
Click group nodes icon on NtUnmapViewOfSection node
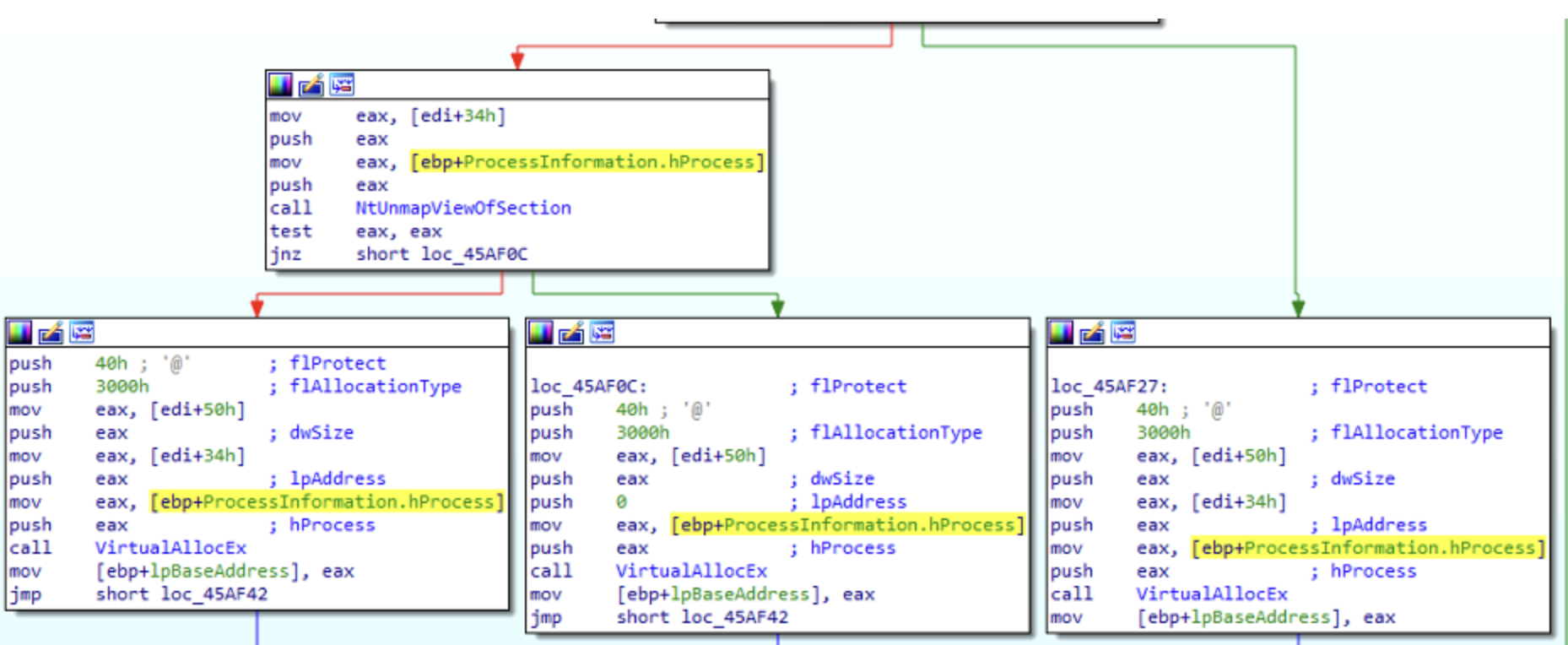point(342,84)
